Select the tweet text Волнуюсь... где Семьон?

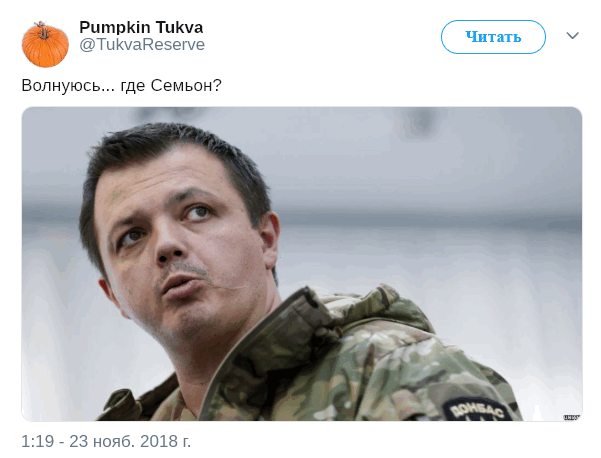[121, 85]
